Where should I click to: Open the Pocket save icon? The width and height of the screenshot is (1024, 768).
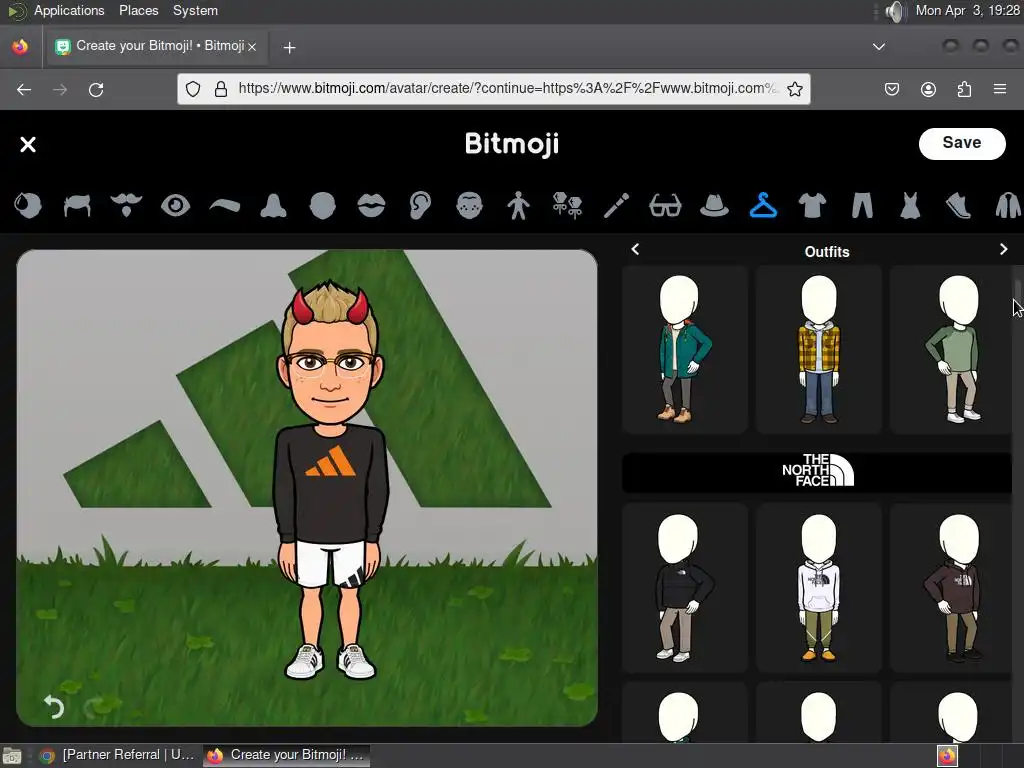click(891, 89)
